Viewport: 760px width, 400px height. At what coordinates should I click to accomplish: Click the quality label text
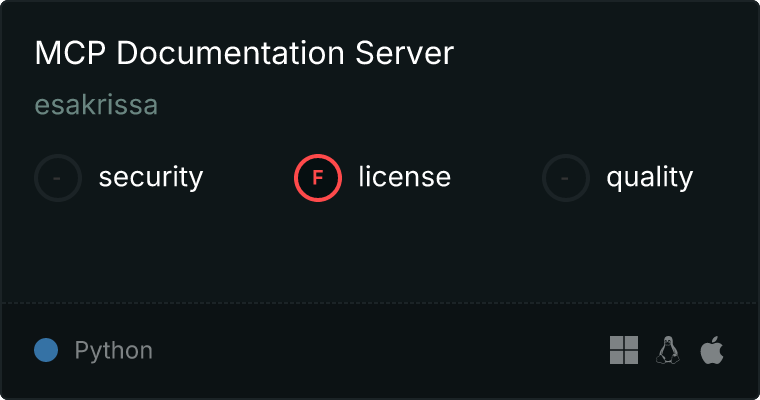click(649, 178)
